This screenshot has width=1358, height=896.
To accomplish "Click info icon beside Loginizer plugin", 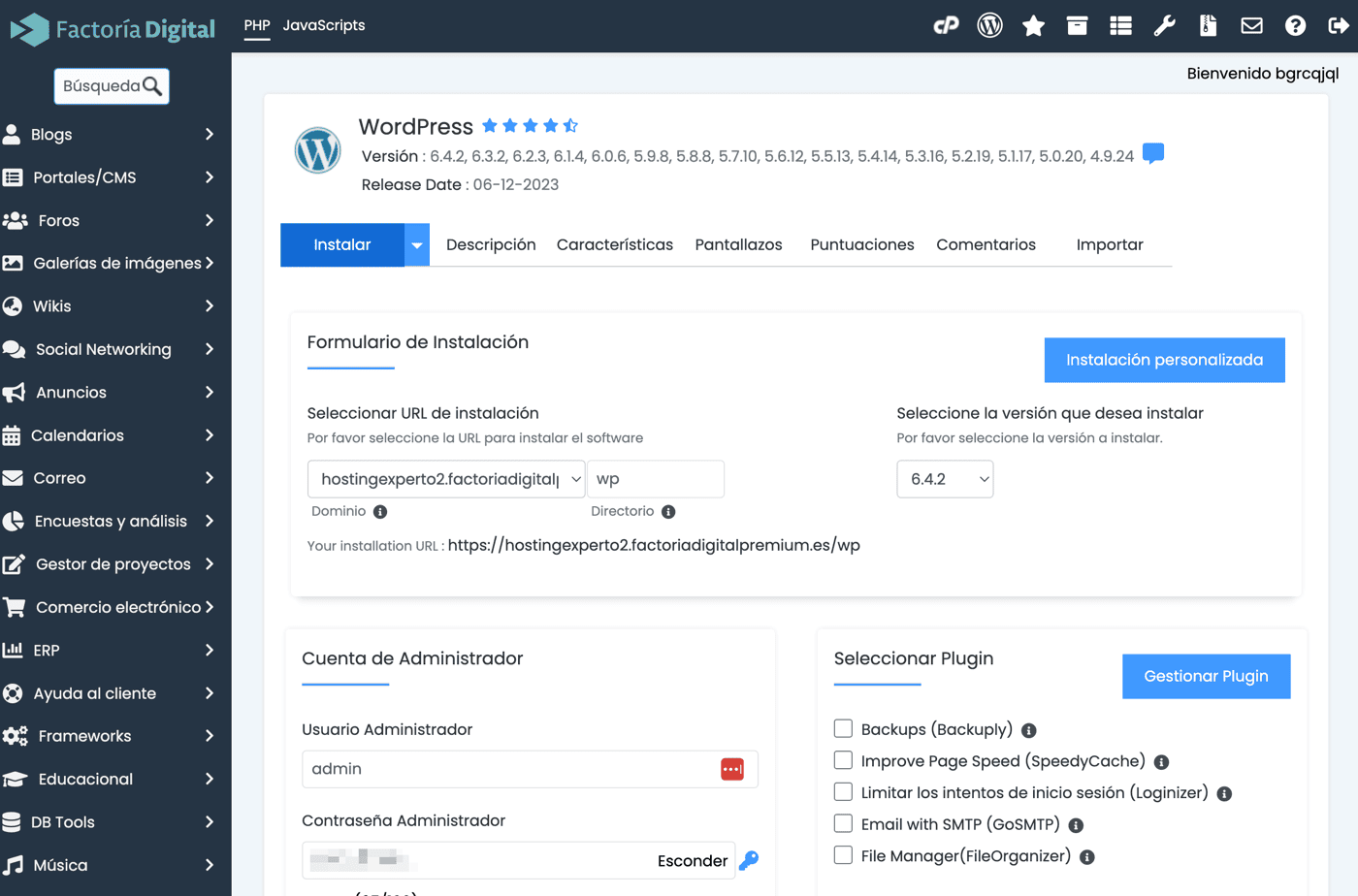I will coord(1224,794).
